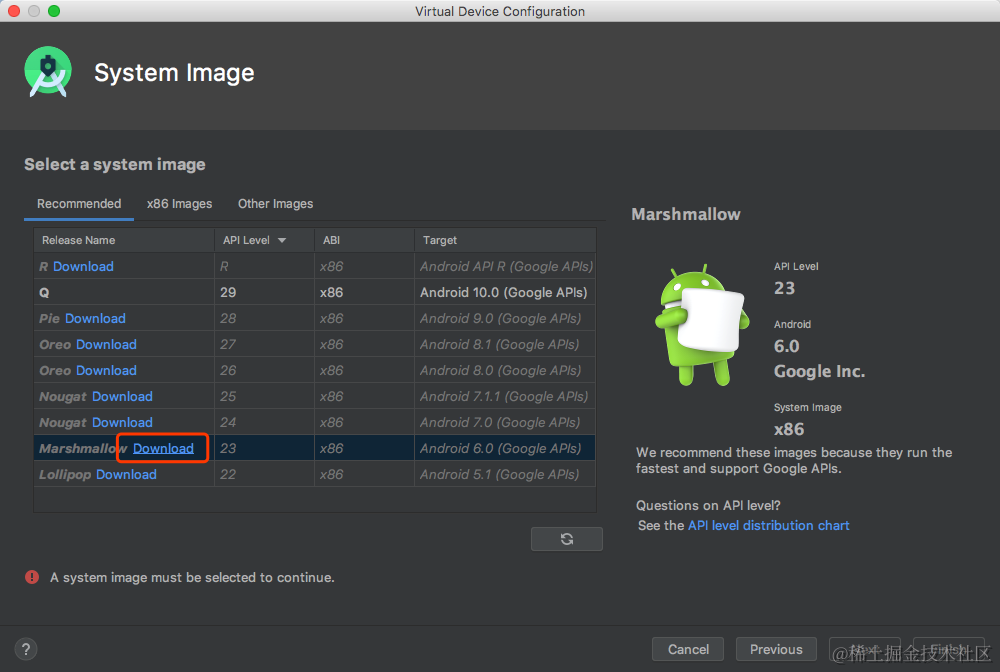The image size is (1000, 672).
Task: Click the Android 8.0 (Google APIs) target
Action: [500, 370]
